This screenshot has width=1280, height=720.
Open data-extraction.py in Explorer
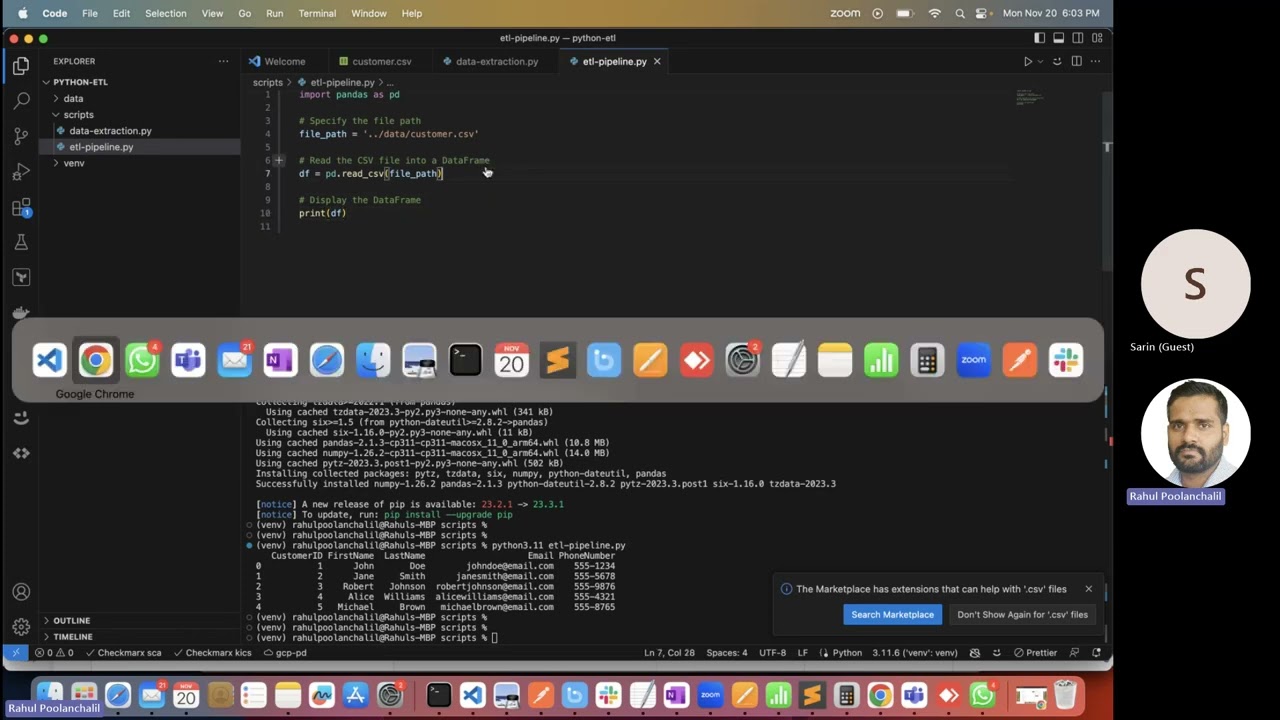(x=140, y=130)
